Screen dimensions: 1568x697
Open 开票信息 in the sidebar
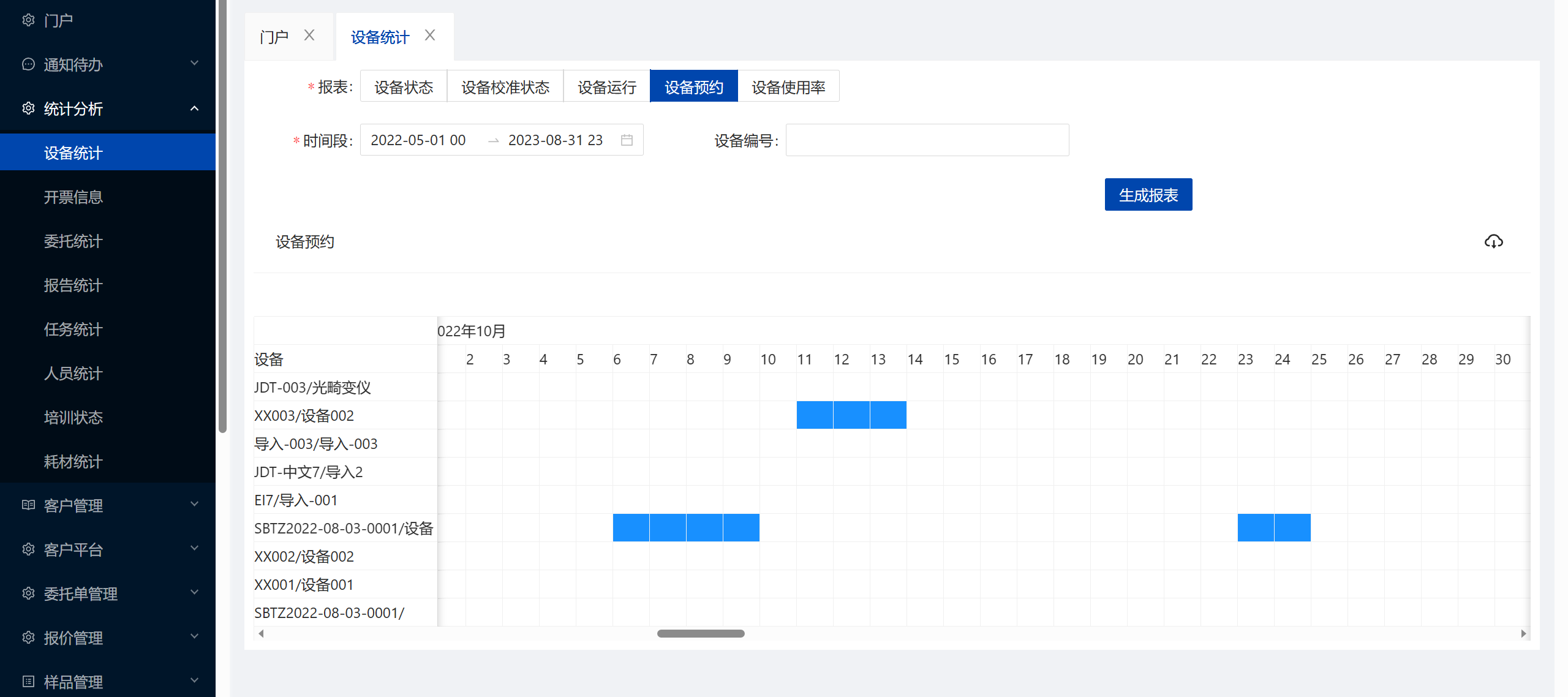coord(73,197)
